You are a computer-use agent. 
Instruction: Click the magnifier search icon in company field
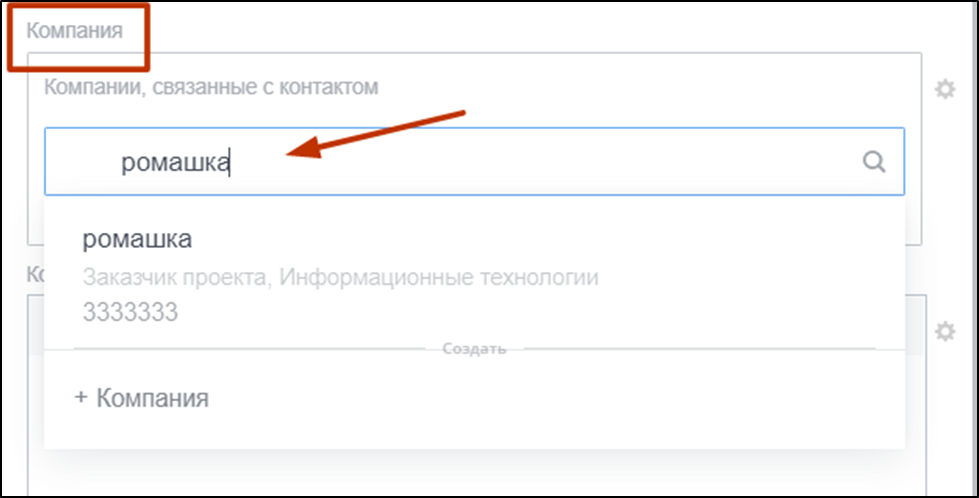[874, 162]
